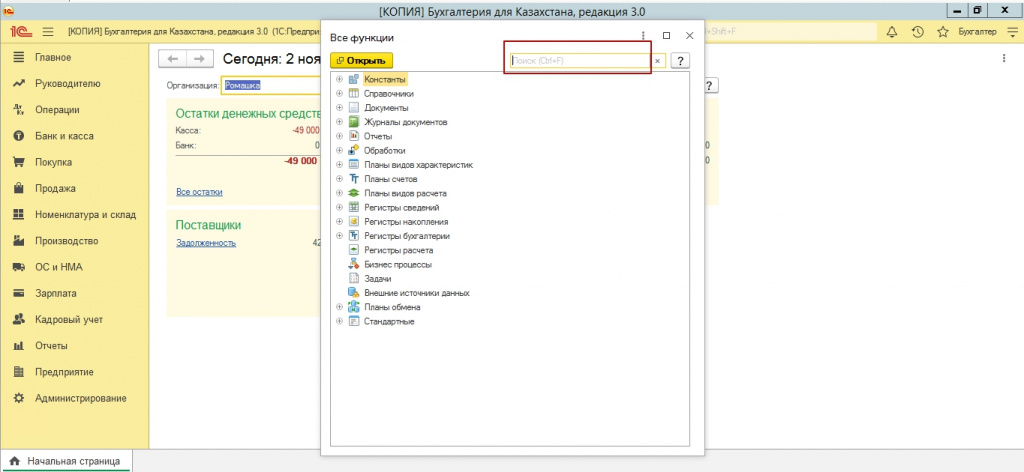Select Константы row in tree
This screenshot has width=1024, height=472.
coord(385,79)
